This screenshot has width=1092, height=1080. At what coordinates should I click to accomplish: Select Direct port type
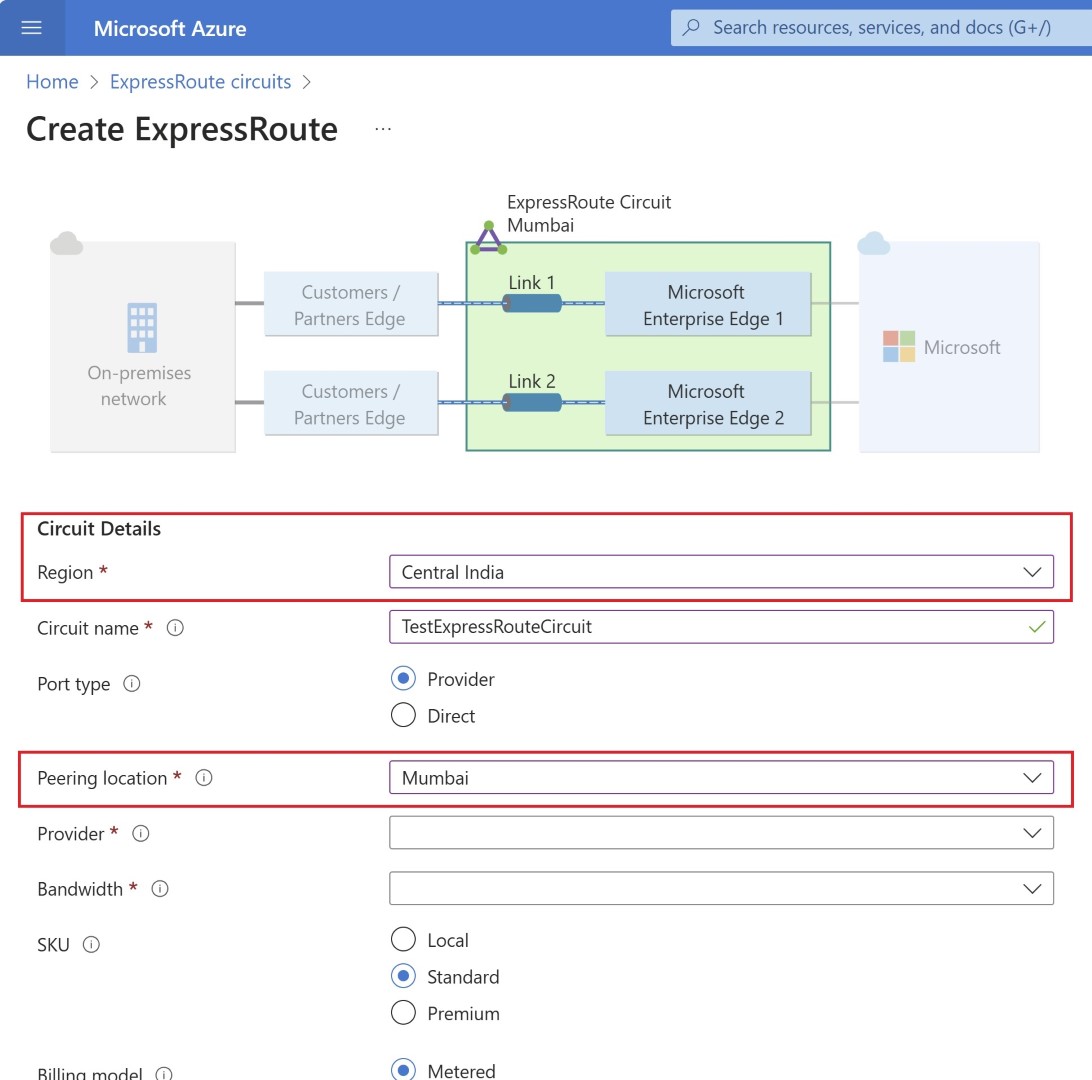(x=403, y=715)
